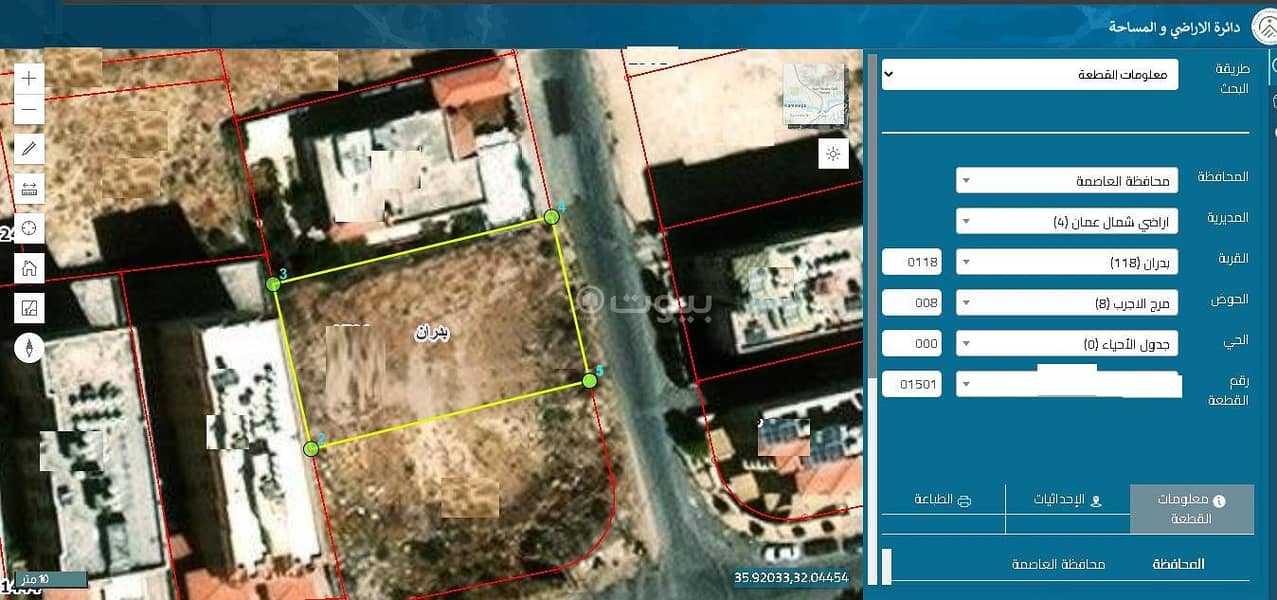Open the village dropdown بدران (118)
The width and height of the screenshot is (1277, 600).
point(1066,263)
